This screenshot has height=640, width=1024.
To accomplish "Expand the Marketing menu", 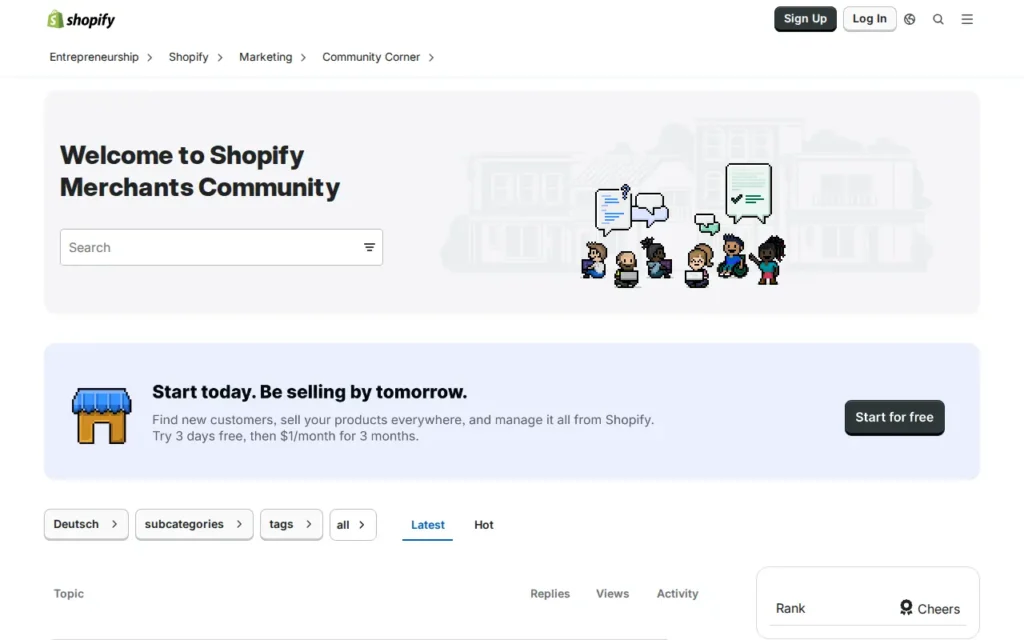I will click(x=272, y=57).
